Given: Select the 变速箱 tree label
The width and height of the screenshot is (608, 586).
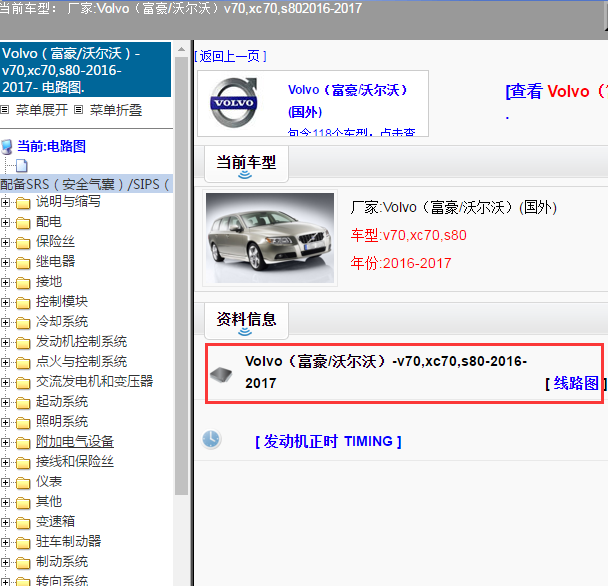Looking at the screenshot, I should click(x=55, y=521).
